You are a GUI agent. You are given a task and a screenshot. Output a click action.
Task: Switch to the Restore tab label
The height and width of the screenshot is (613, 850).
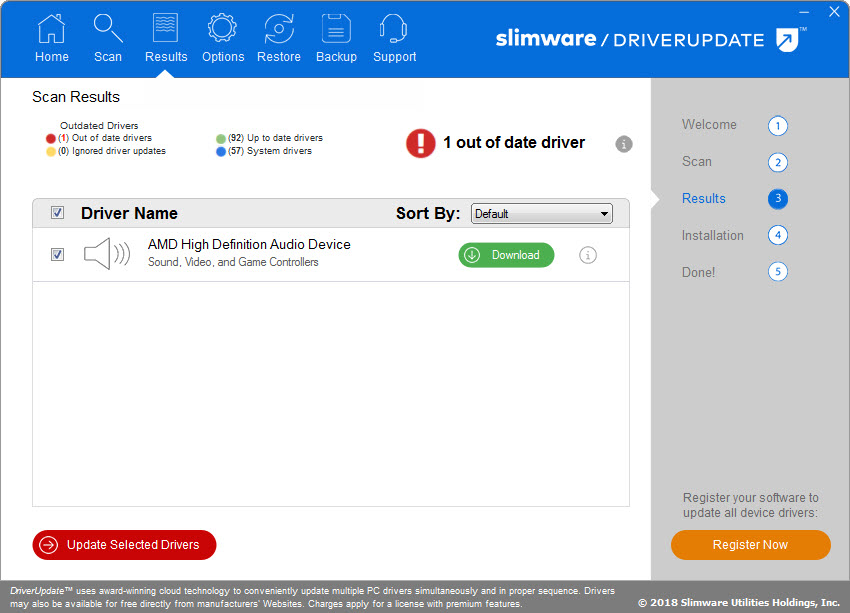[279, 57]
